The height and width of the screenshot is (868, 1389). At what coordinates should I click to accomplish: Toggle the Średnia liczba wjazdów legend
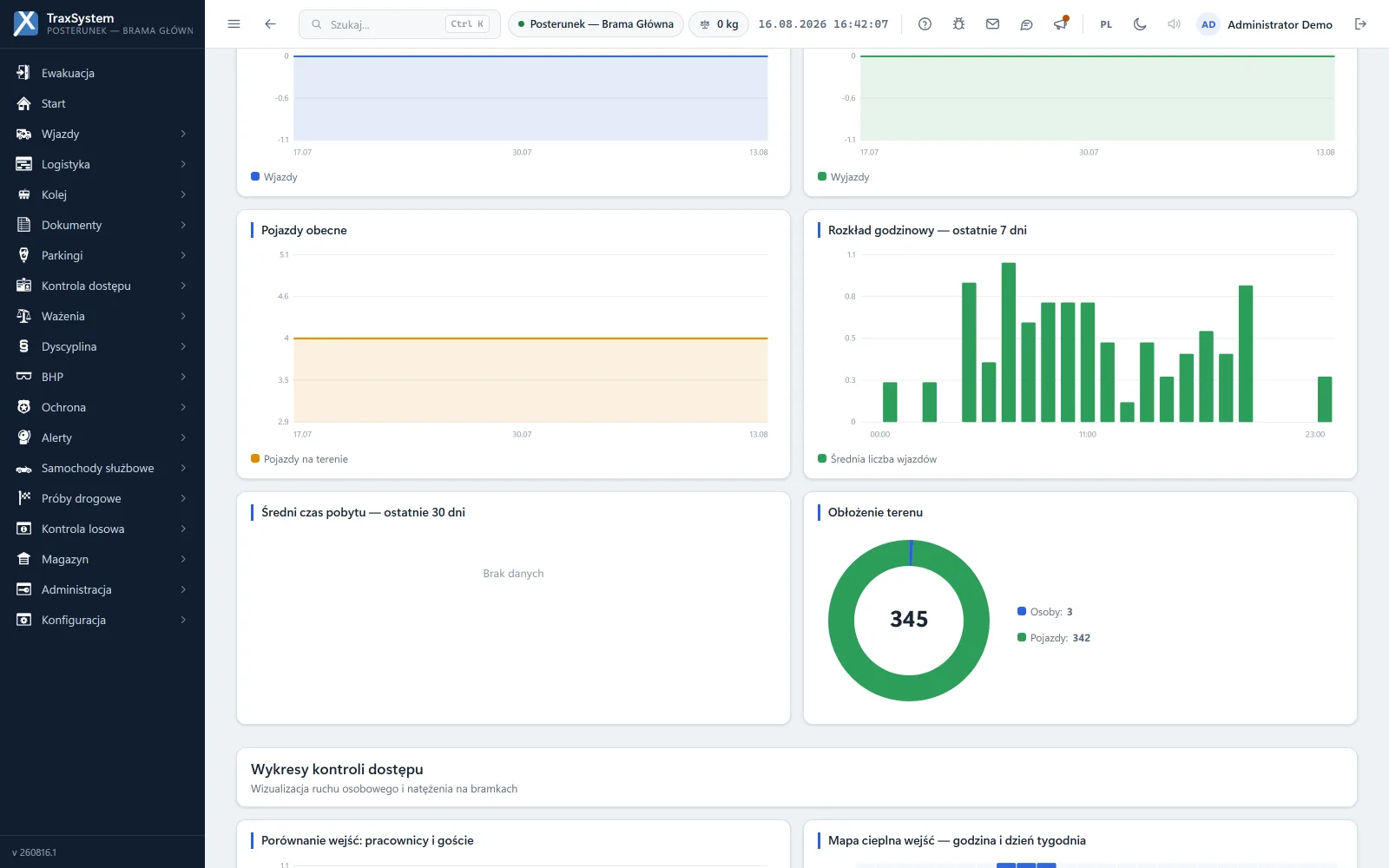pos(878,459)
